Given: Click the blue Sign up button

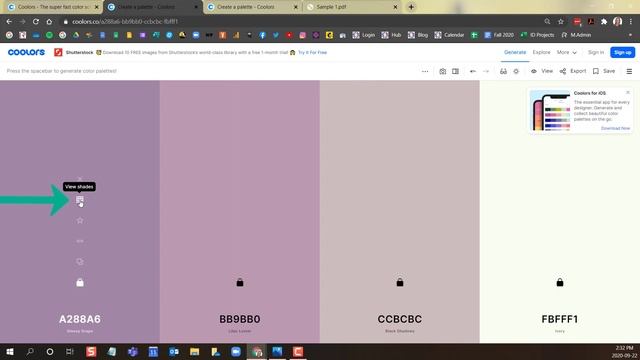Looking at the screenshot, I should click(x=622, y=52).
